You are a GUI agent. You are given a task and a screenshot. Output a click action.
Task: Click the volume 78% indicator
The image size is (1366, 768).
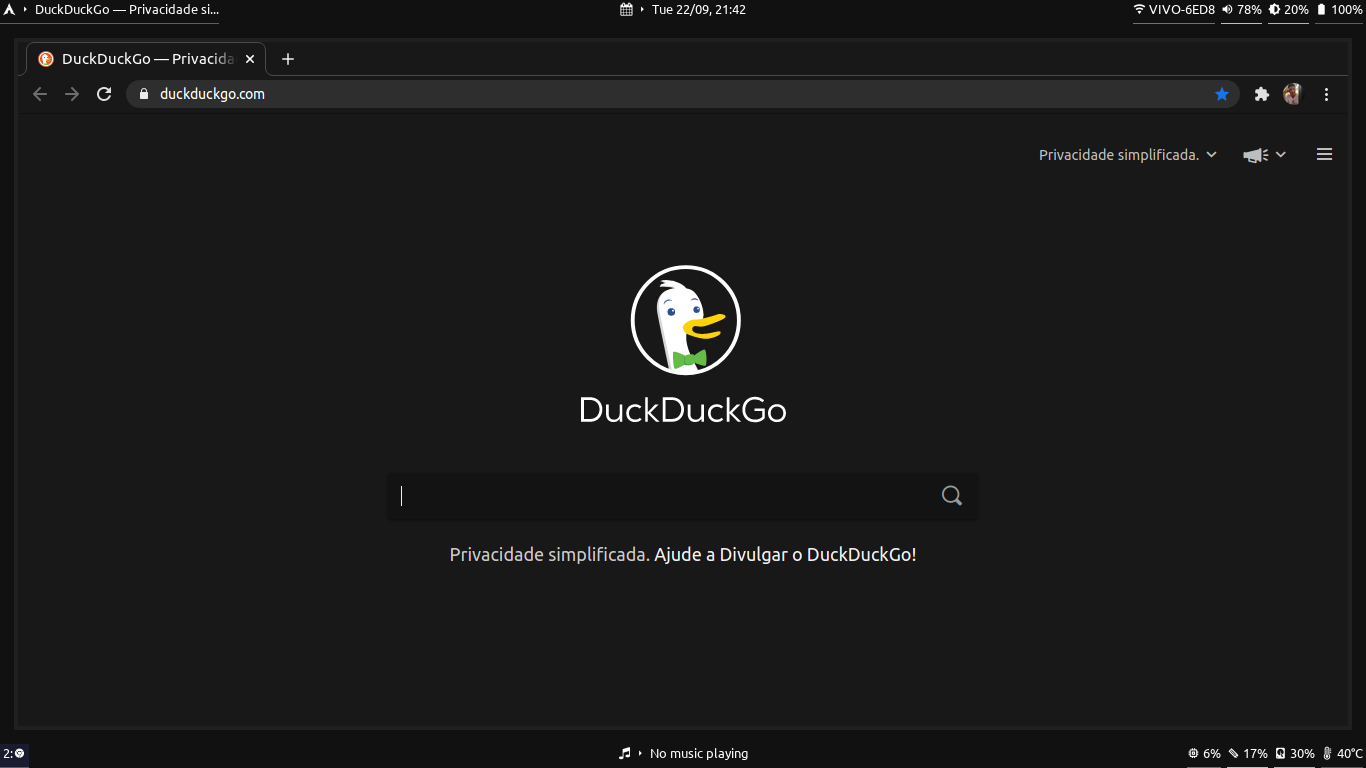[1242, 10]
